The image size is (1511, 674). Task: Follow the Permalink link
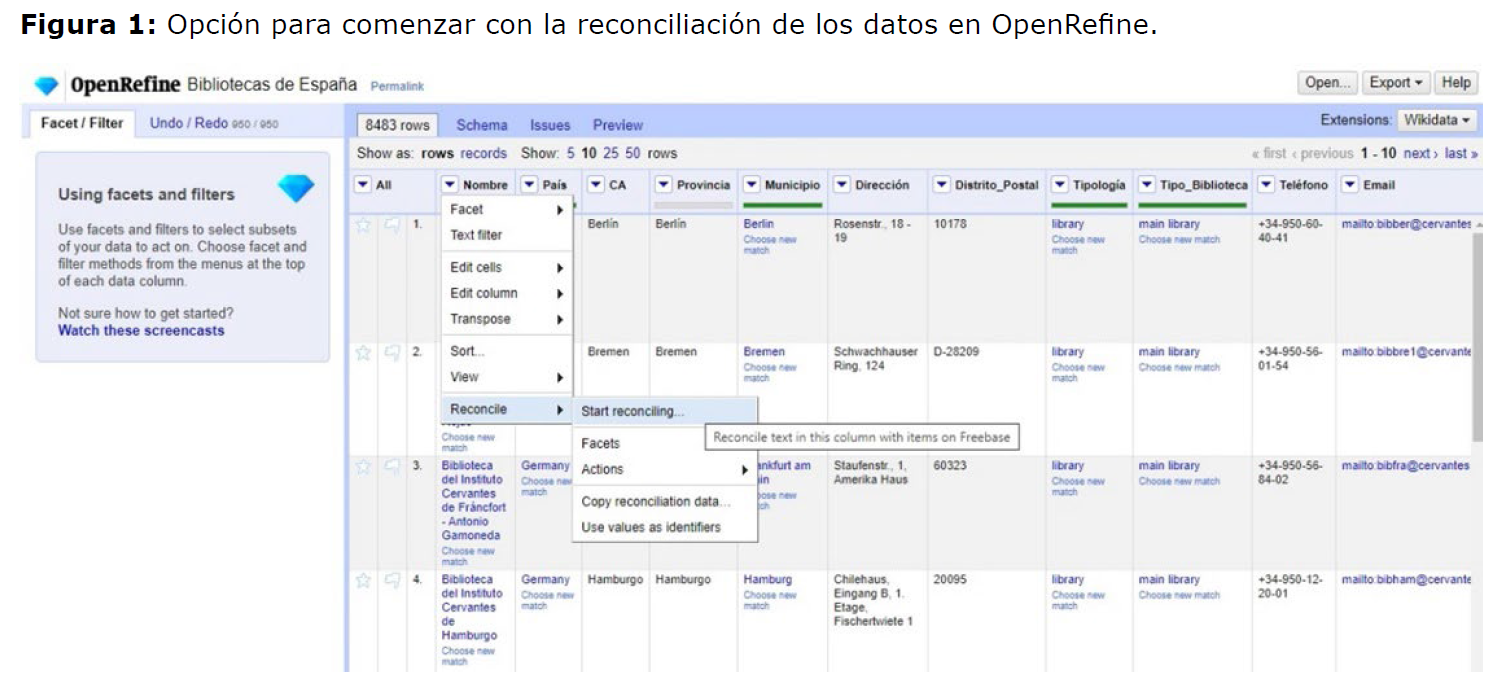point(397,87)
